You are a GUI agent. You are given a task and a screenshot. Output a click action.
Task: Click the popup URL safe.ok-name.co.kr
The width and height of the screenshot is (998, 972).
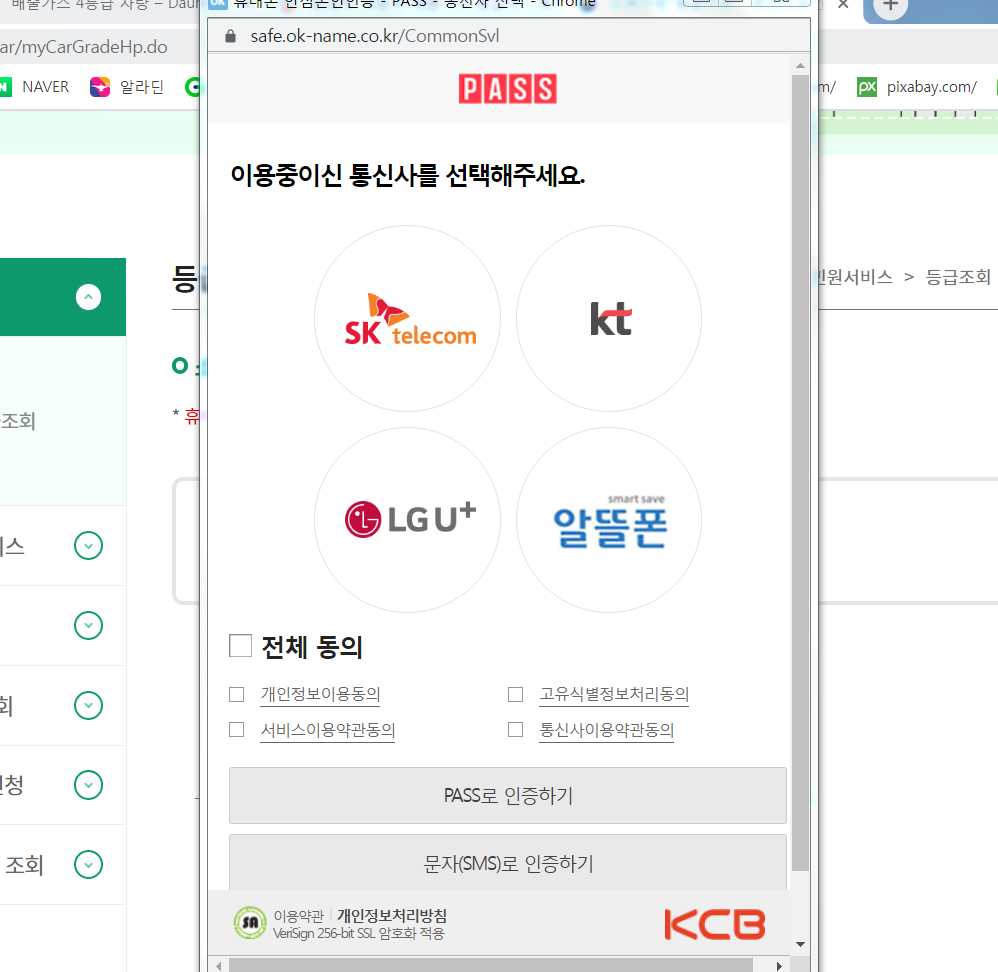tap(374, 36)
